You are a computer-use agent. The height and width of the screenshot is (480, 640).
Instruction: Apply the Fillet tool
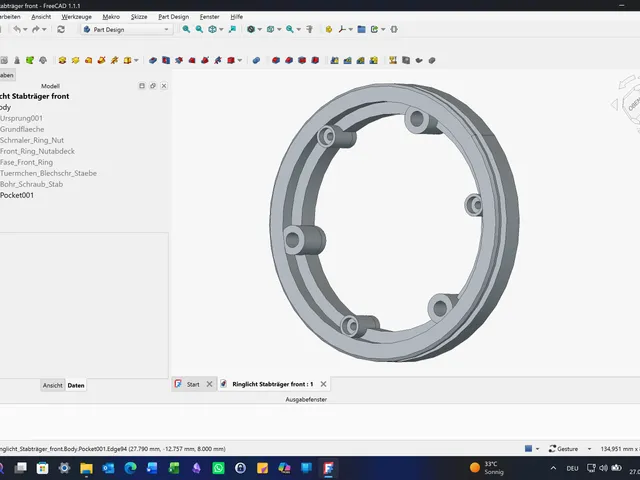[x=276, y=60]
